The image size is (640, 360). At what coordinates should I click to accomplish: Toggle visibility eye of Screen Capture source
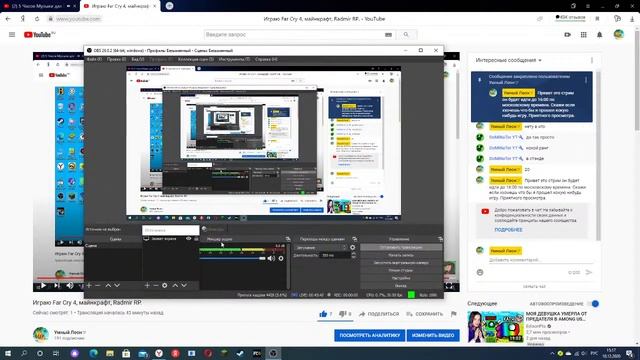point(189,239)
